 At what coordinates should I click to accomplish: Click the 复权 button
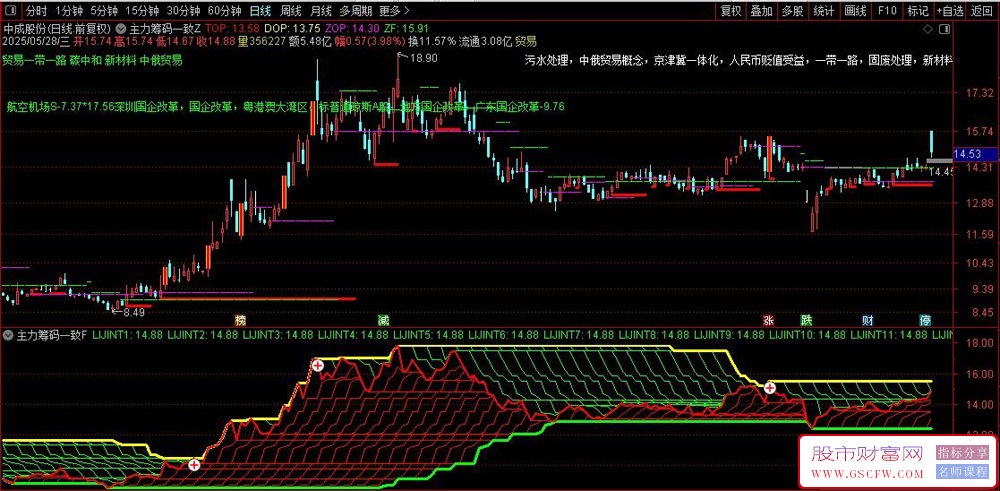[731, 11]
